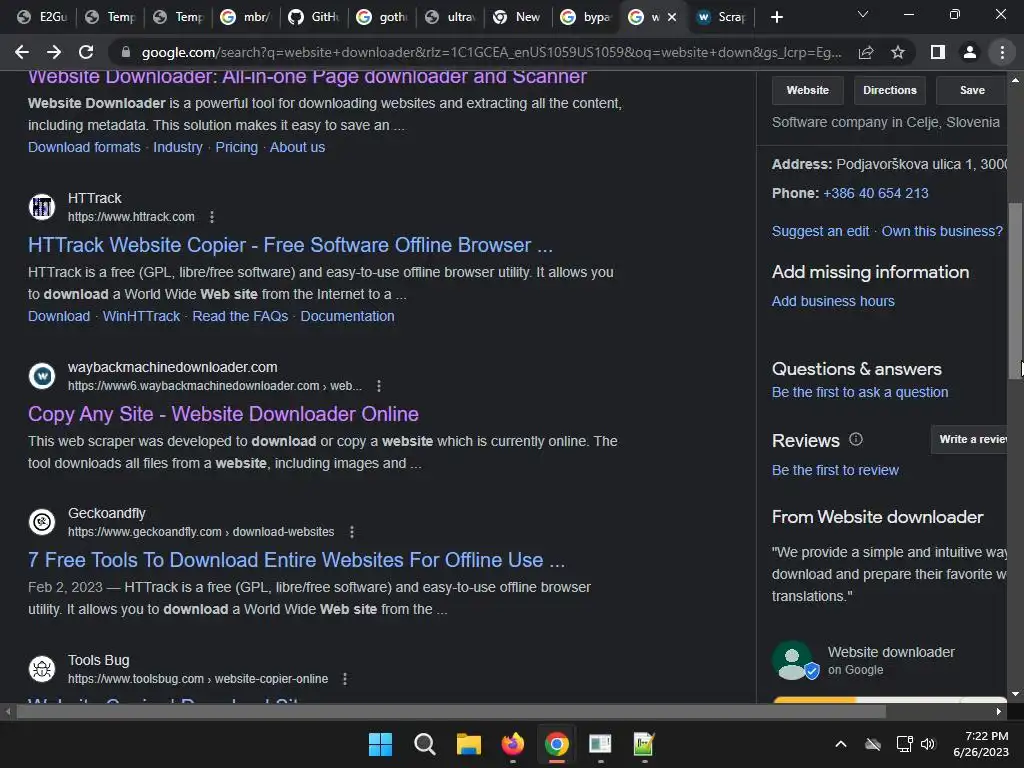Open a new tab with plus button
This screenshot has height=768, width=1024.
coord(776,17)
